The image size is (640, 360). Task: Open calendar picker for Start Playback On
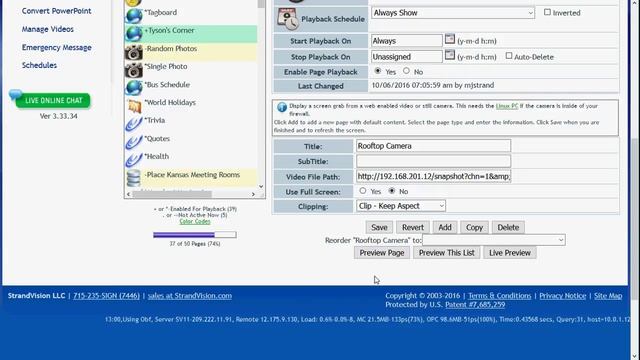449,39
